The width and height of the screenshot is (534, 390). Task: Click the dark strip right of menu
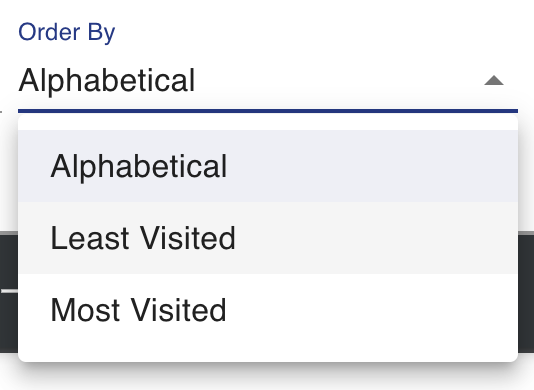[526, 292]
